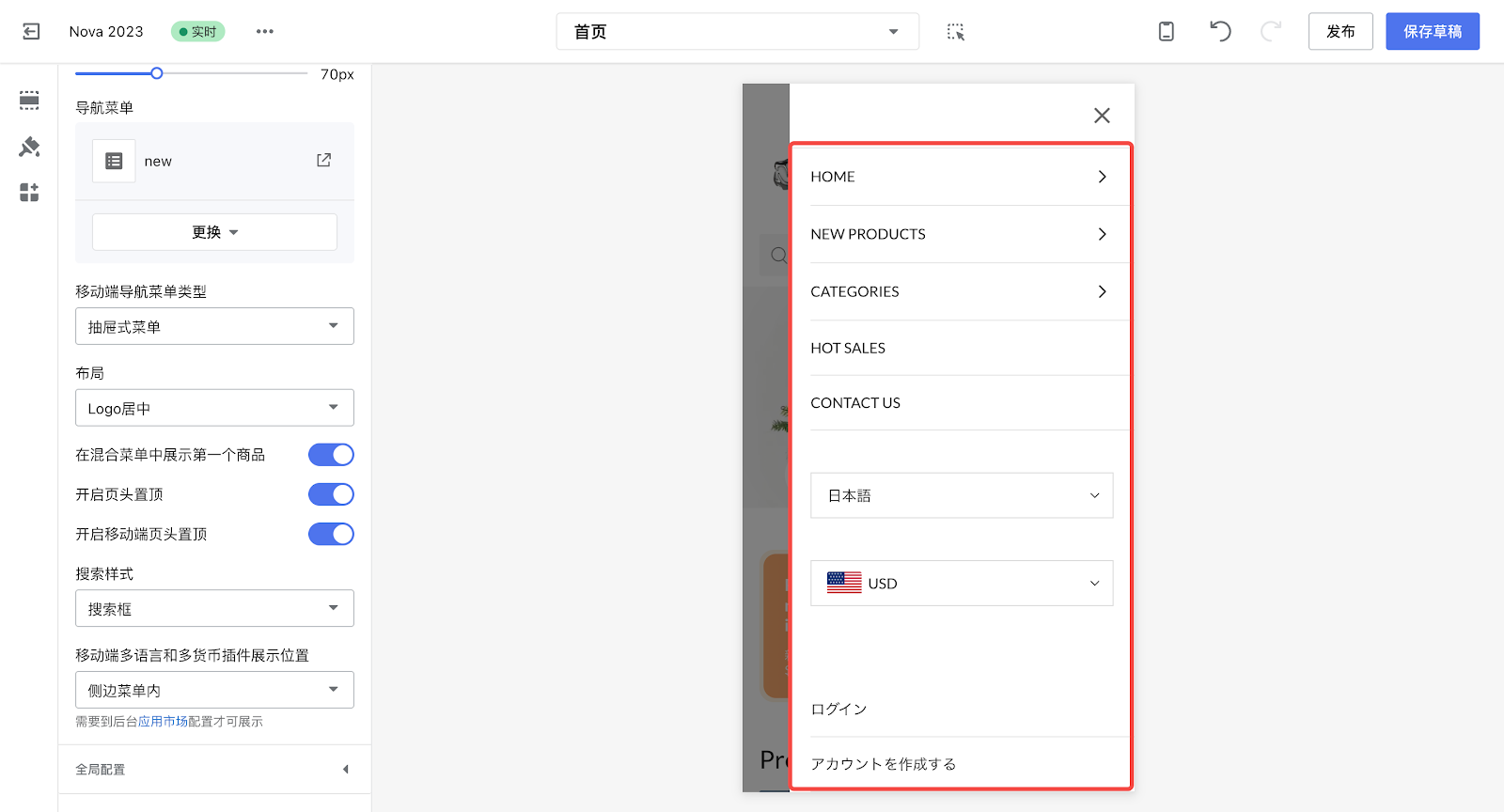Close the mobile drawer menu

[1102, 116]
